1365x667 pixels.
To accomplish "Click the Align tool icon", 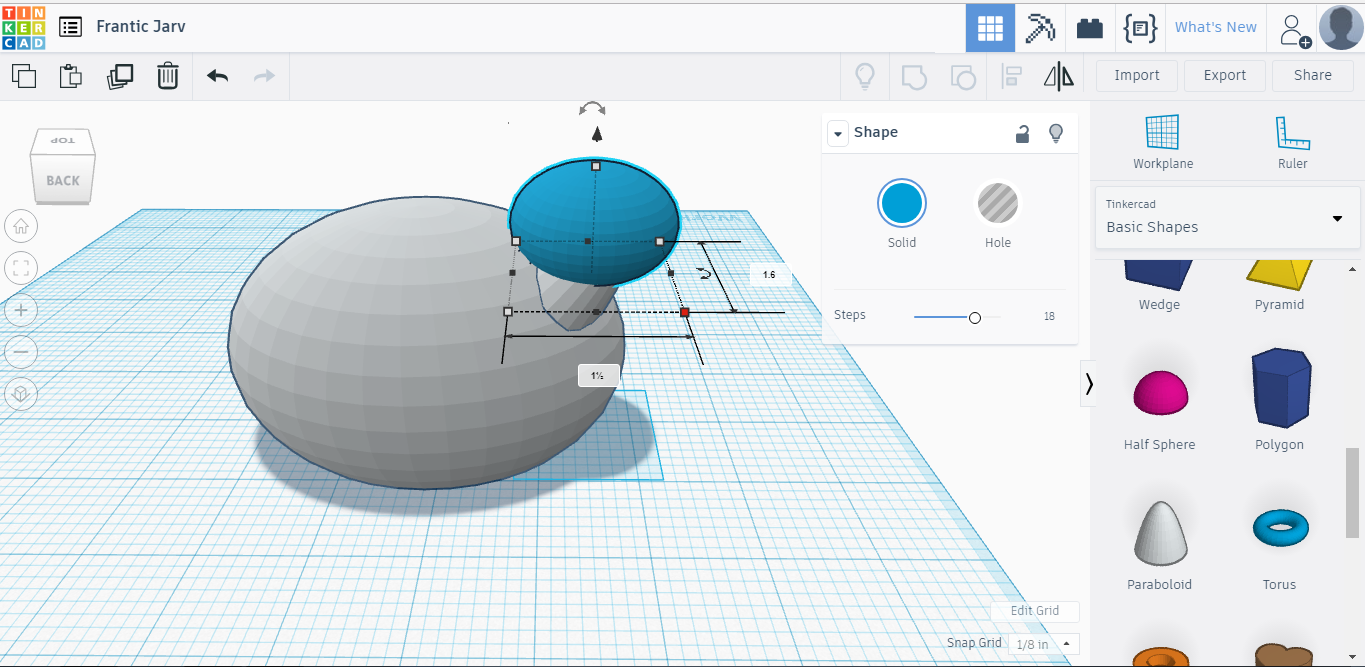I will 1011,76.
